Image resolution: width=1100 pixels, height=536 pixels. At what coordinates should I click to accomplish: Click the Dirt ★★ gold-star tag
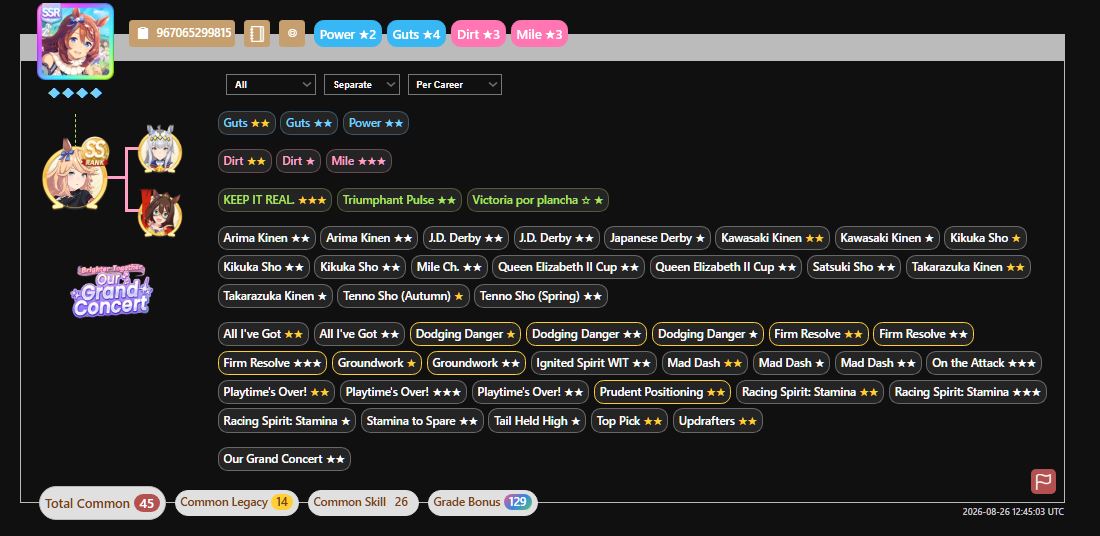(244, 161)
